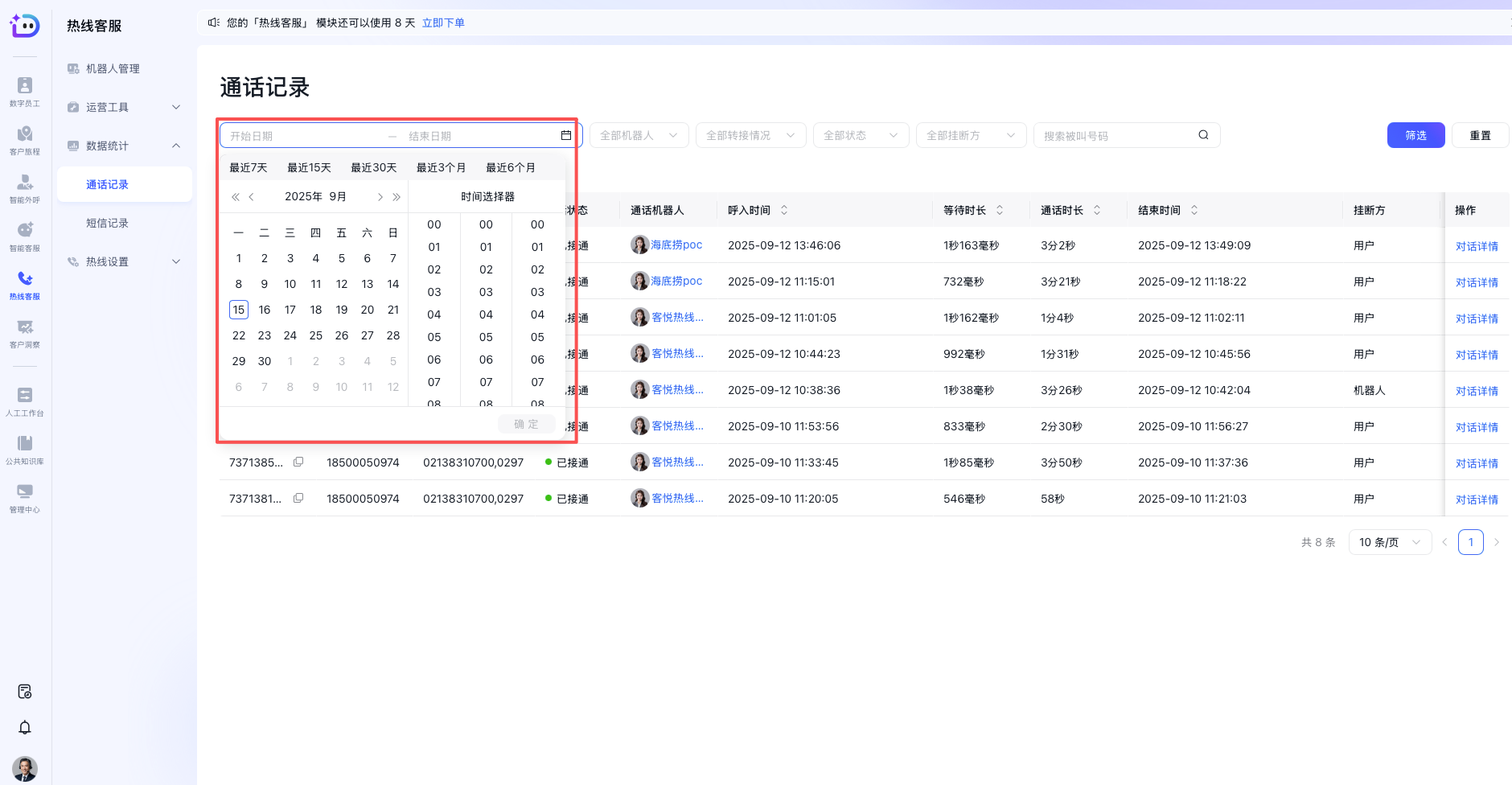The height and width of the screenshot is (785, 1512).
Task: Open the 管理中心 module in sidebar
Action: [24, 496]
